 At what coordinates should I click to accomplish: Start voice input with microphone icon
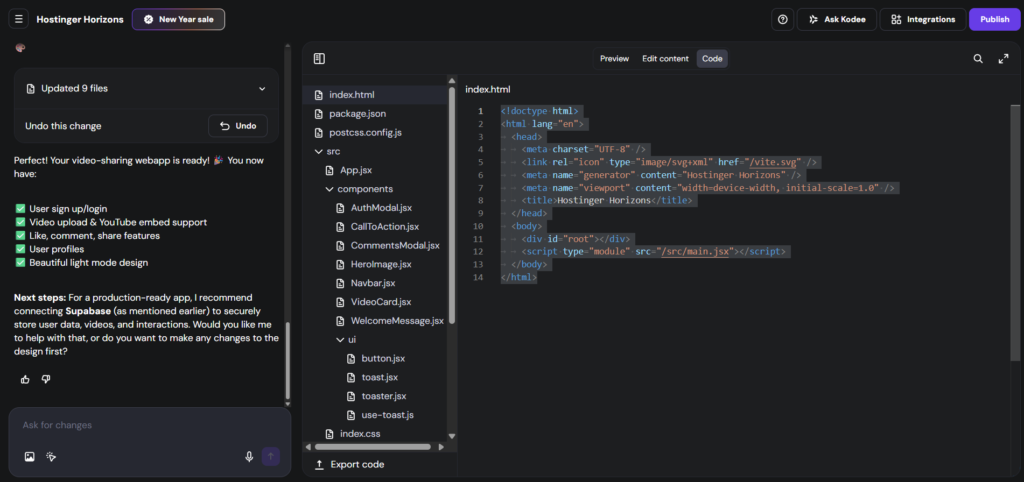249,457
